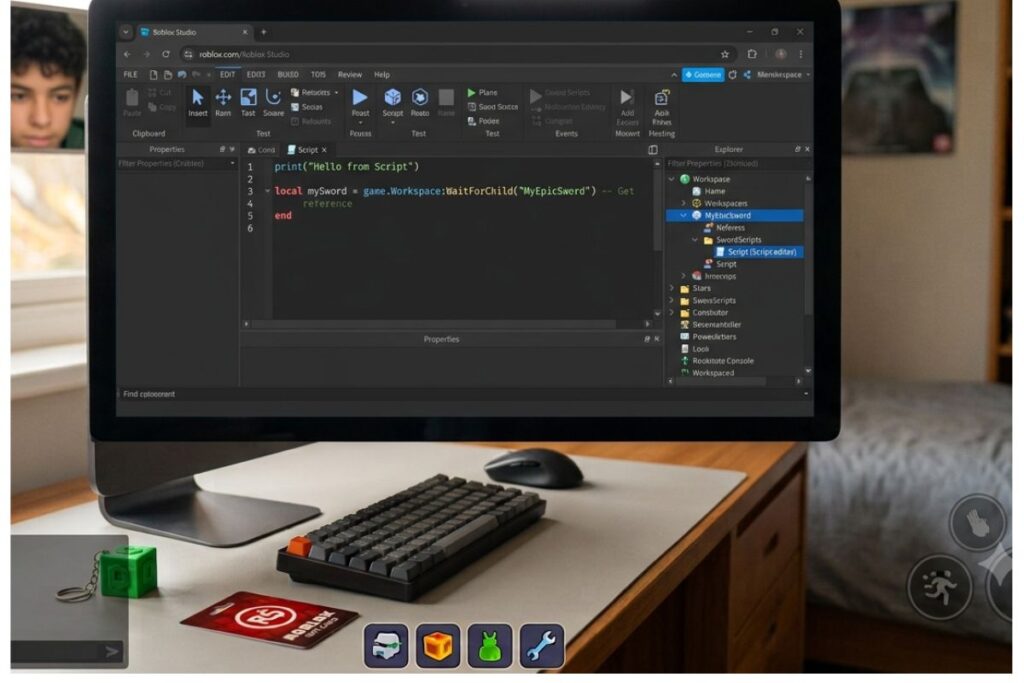Click the green rabbit overlay icon

pyautogui.click(x=490, y=646)
